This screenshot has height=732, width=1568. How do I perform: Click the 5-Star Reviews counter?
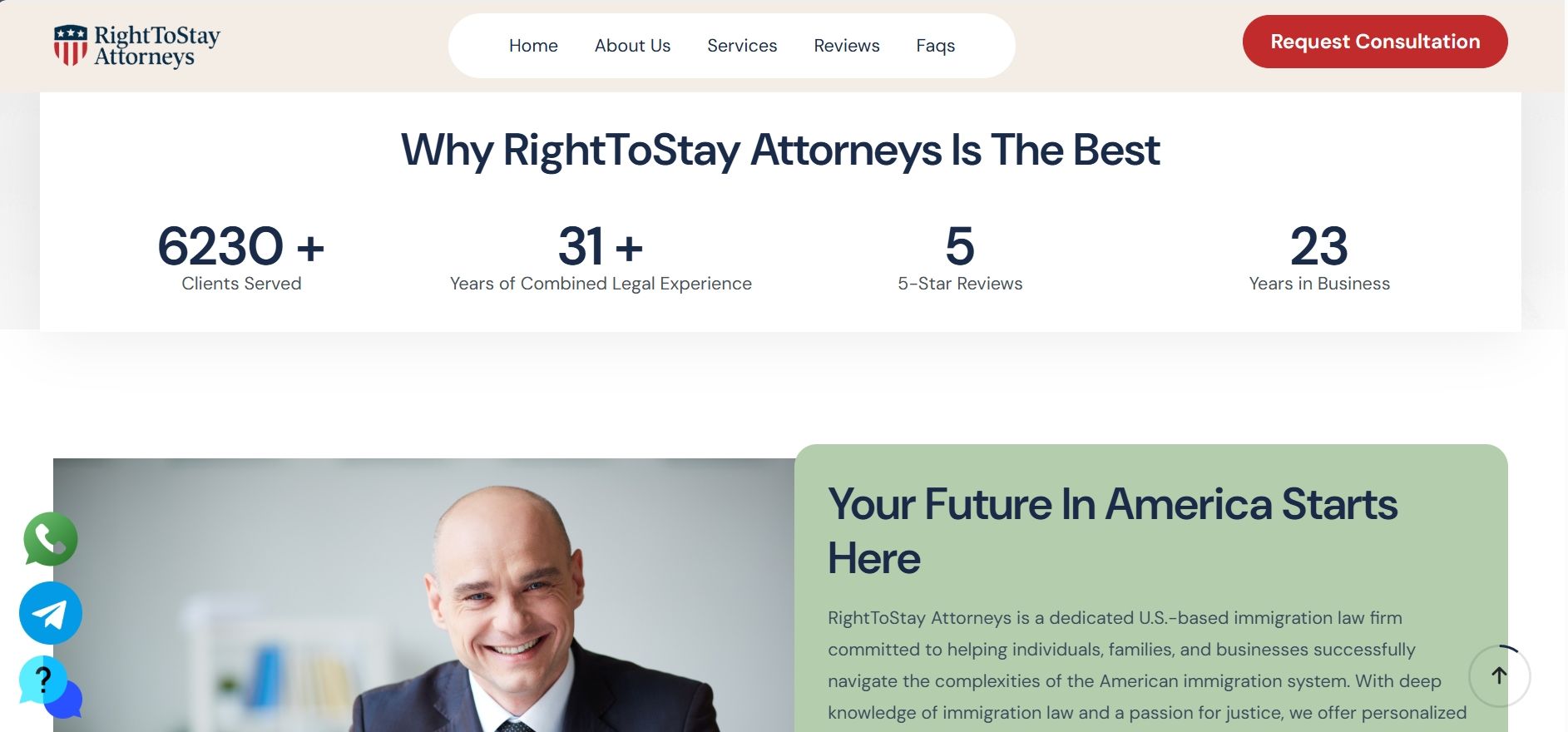960,257
